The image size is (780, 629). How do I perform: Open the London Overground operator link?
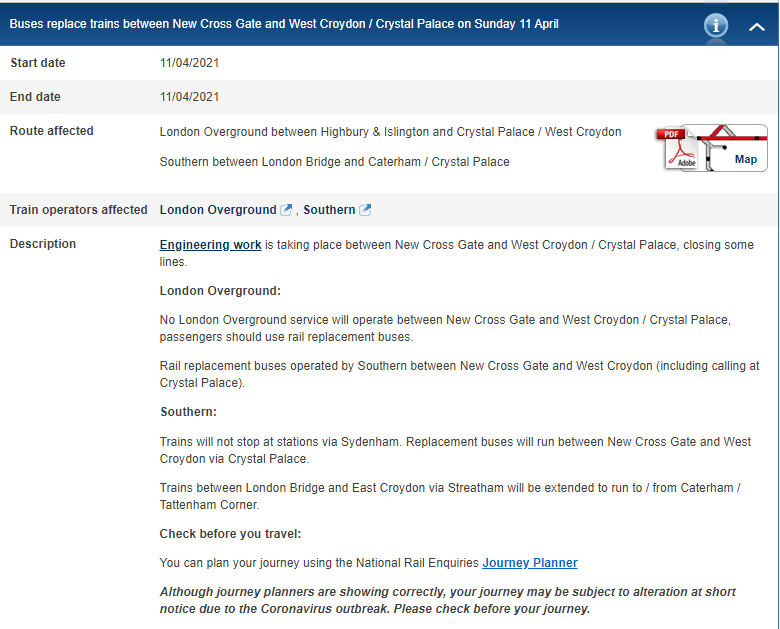click(218, 210)
